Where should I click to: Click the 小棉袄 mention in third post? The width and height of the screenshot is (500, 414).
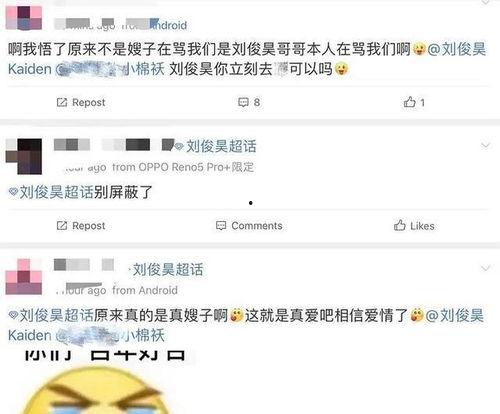[x=110, y=335]
